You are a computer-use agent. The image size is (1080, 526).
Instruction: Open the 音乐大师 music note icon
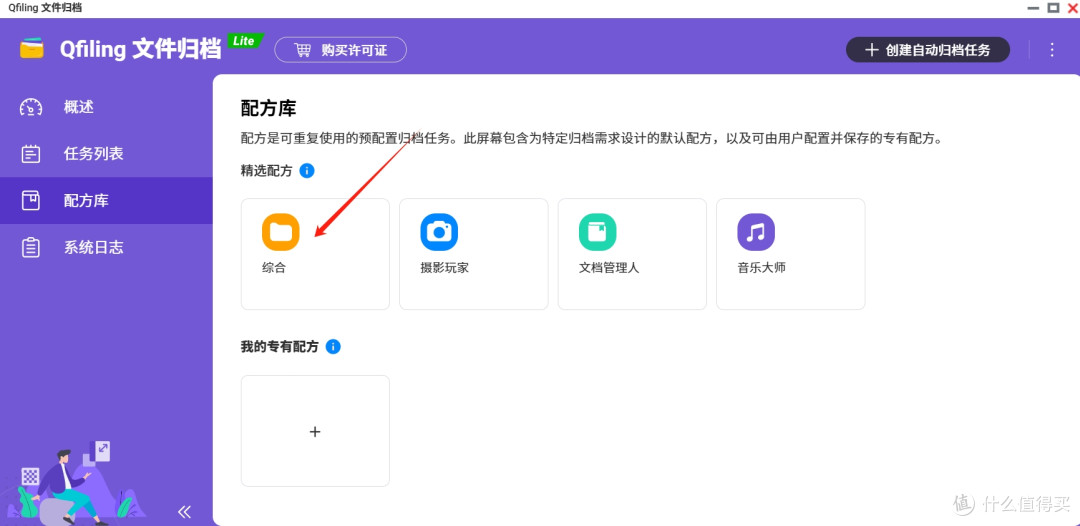coord(756,232)
